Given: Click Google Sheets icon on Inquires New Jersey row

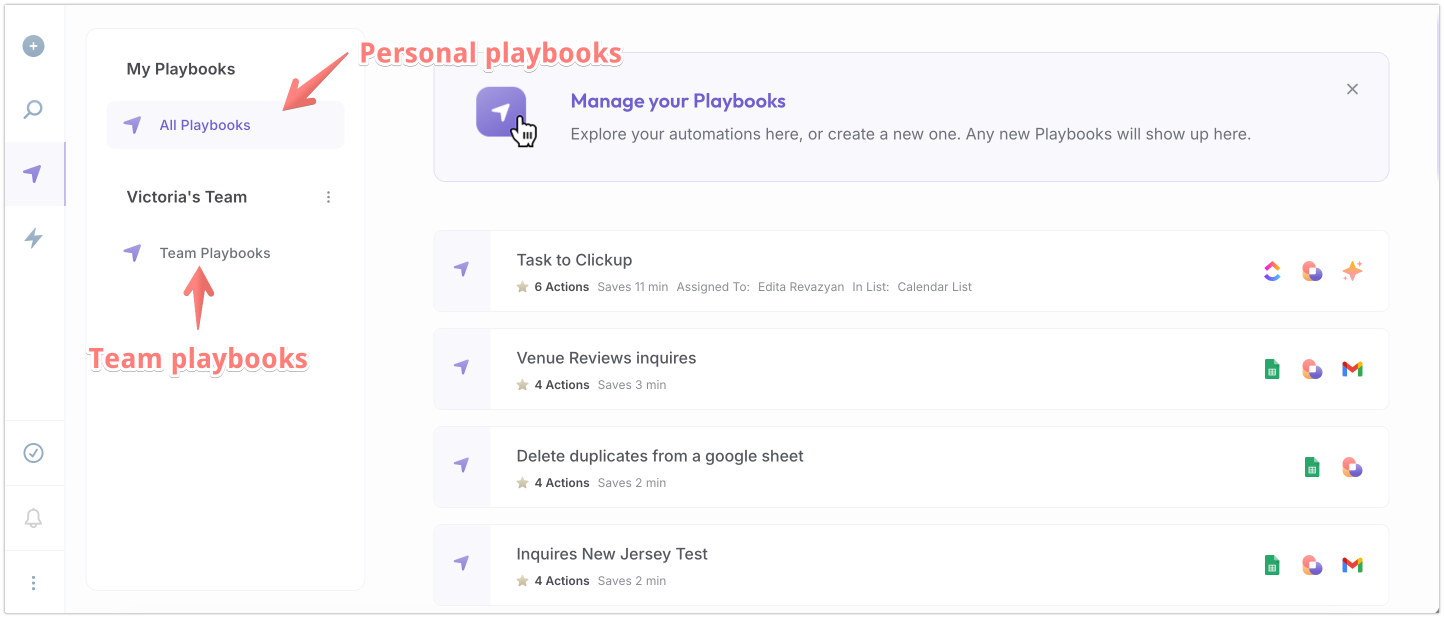Looking at the screenshot, I should pyautogui.click(x=1272, y=565).
